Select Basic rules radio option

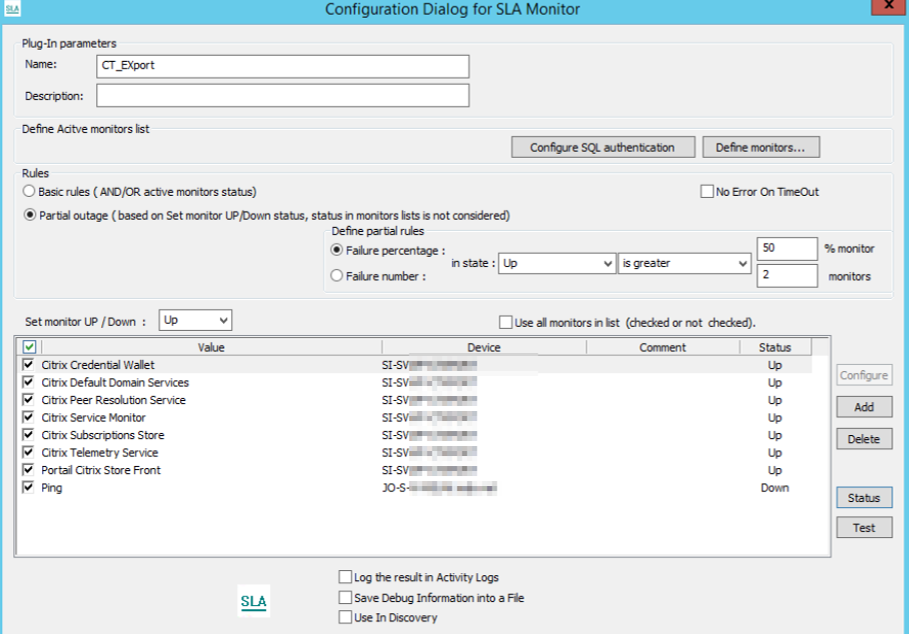29,191
